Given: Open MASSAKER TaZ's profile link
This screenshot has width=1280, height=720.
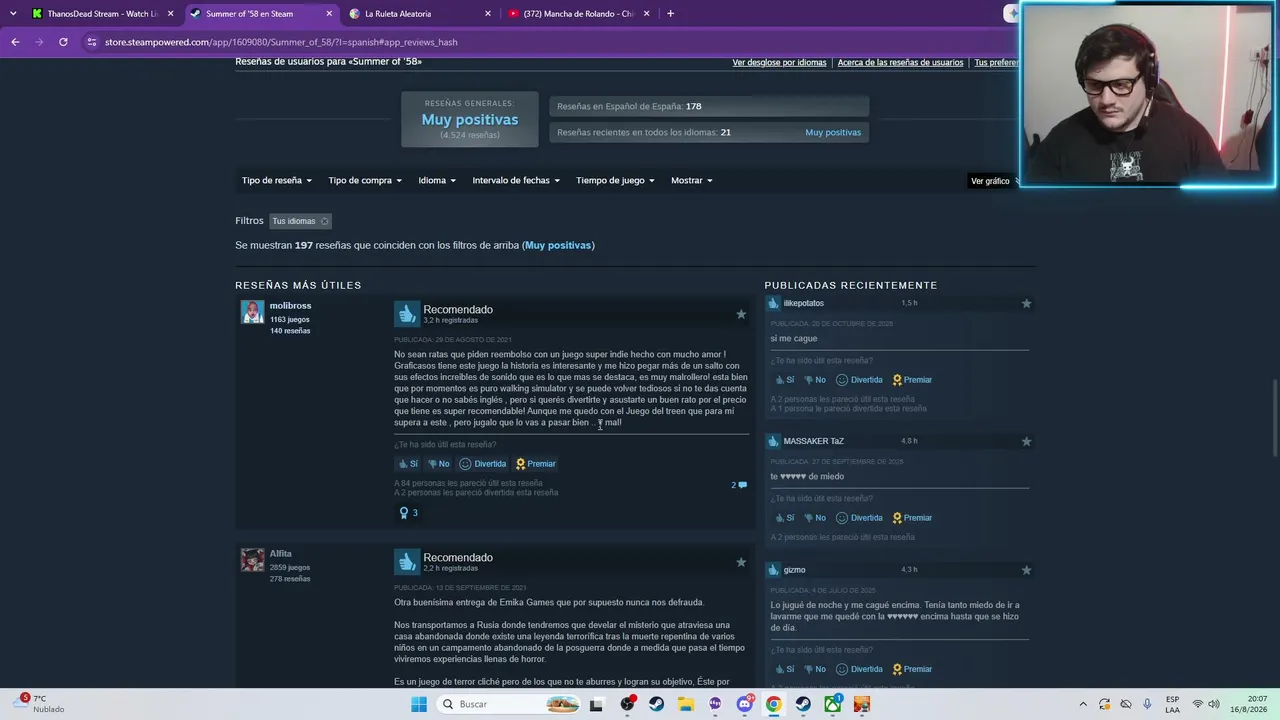Looking at the screenshot, I should pyautogui.click(x=813, y=441).
